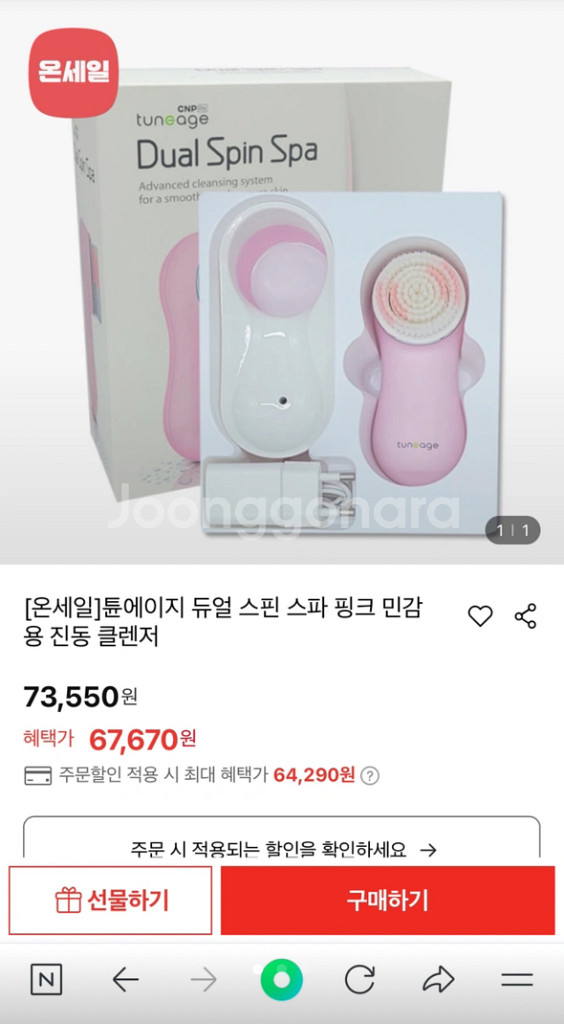The image size is (564, 1024).
Task: Open the browser hamburger menu
Action: tap(518, 979)
